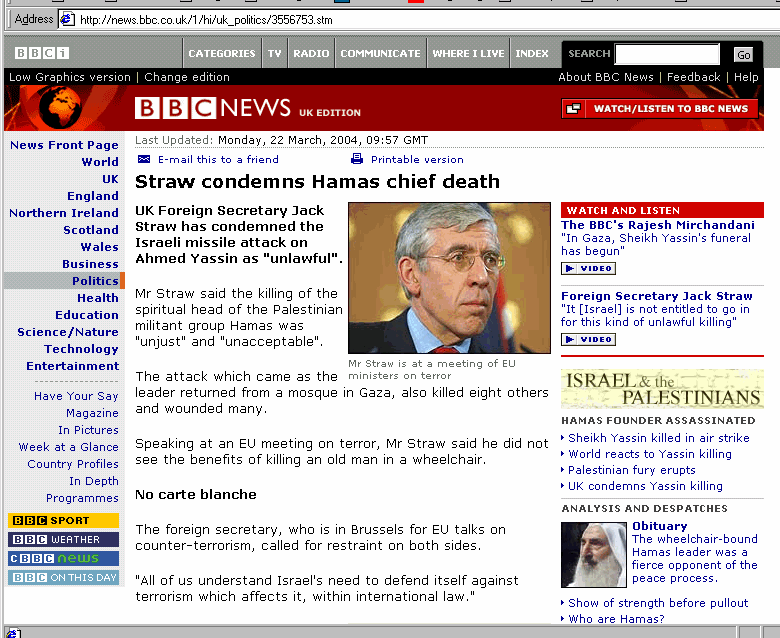Open the Business section

pos(91,264)
